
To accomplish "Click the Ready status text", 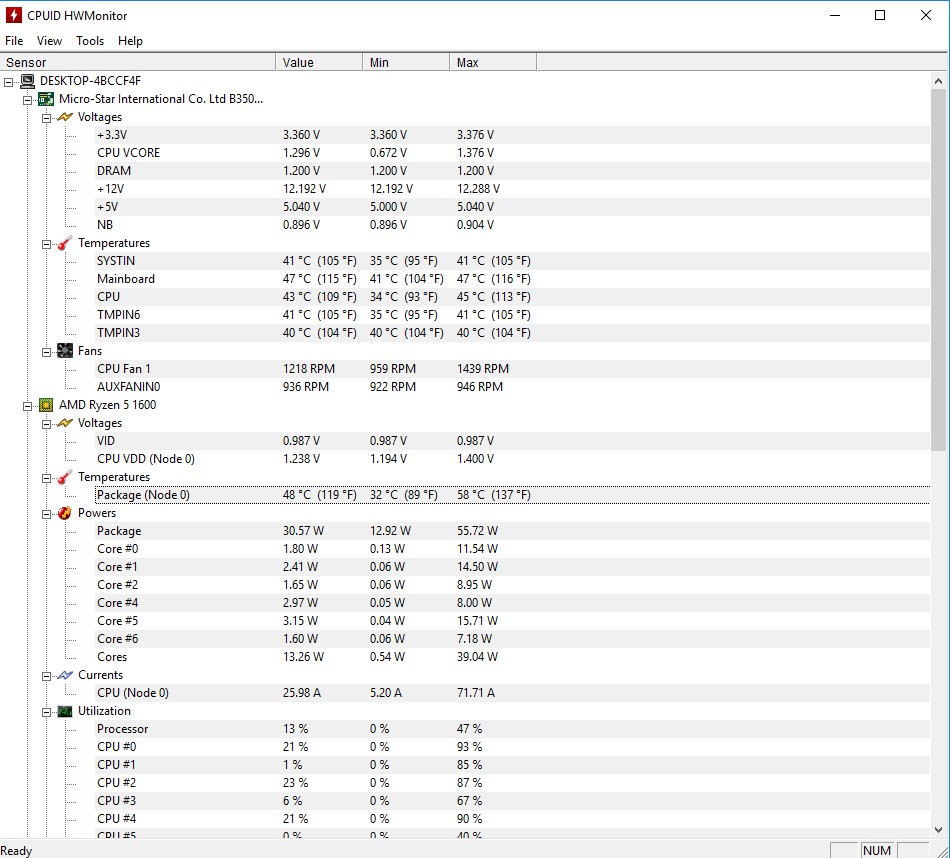I will [16, 851].
